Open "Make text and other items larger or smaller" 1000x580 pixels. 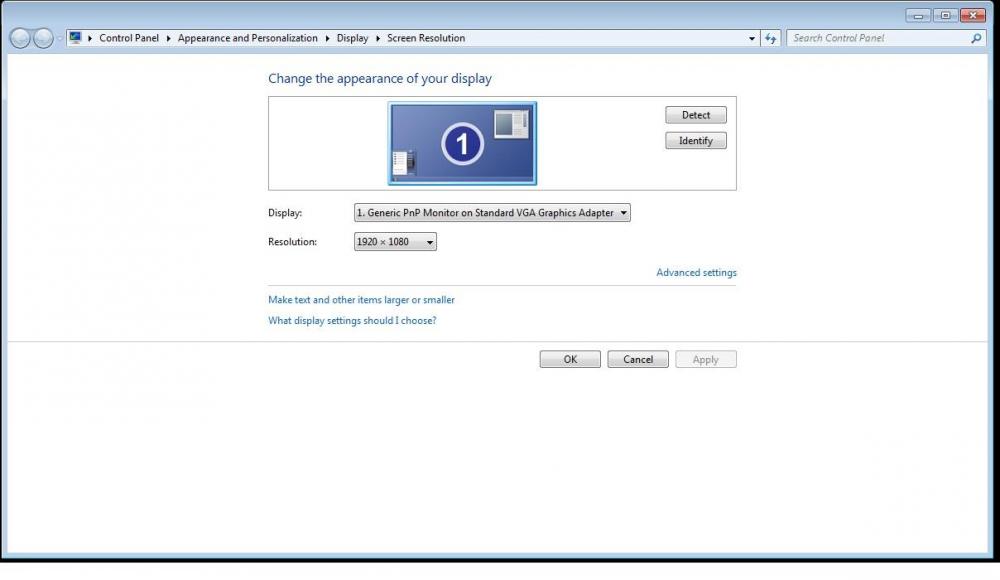coord(361,299)
